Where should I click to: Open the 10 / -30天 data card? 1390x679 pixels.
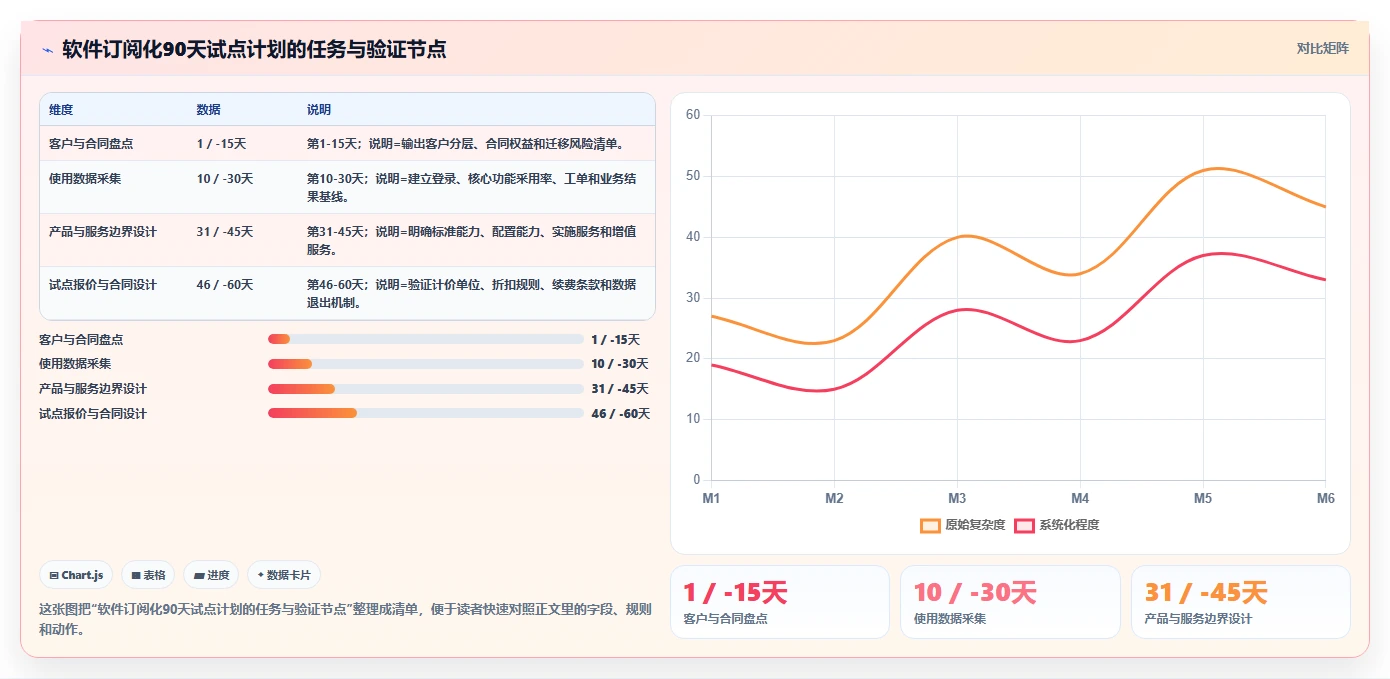(1010, 602)
